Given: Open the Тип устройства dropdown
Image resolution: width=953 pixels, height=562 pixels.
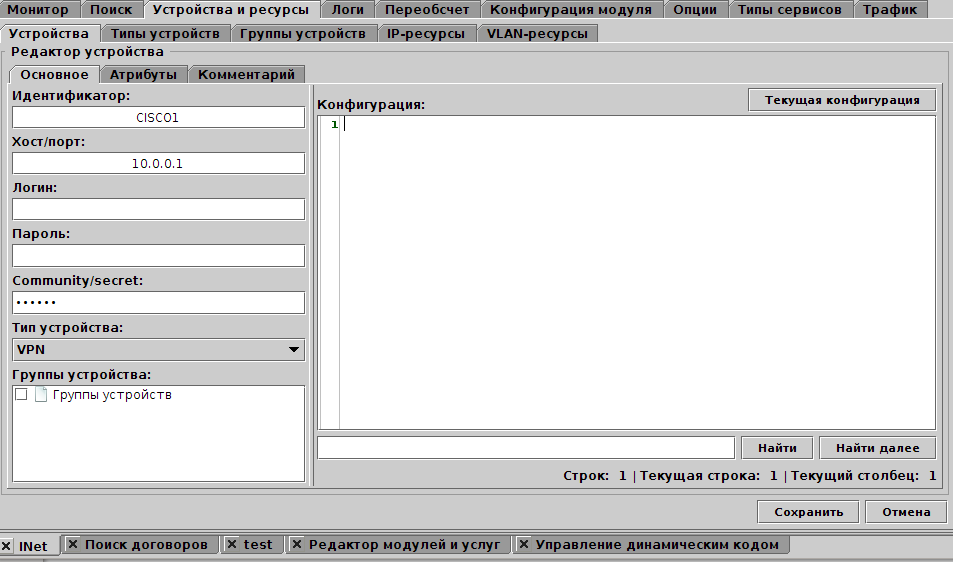Looking at the screenshot, I should tap(158, 349).
